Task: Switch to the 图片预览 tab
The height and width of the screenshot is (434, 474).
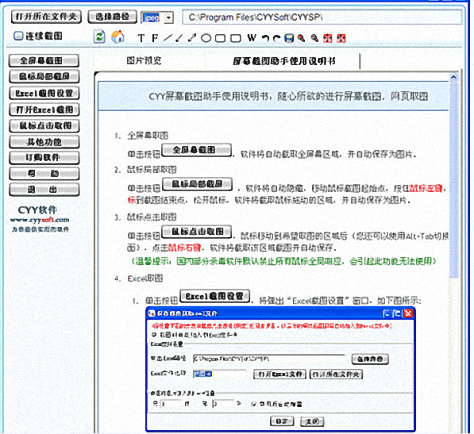Action: click(x=144, y=61)
